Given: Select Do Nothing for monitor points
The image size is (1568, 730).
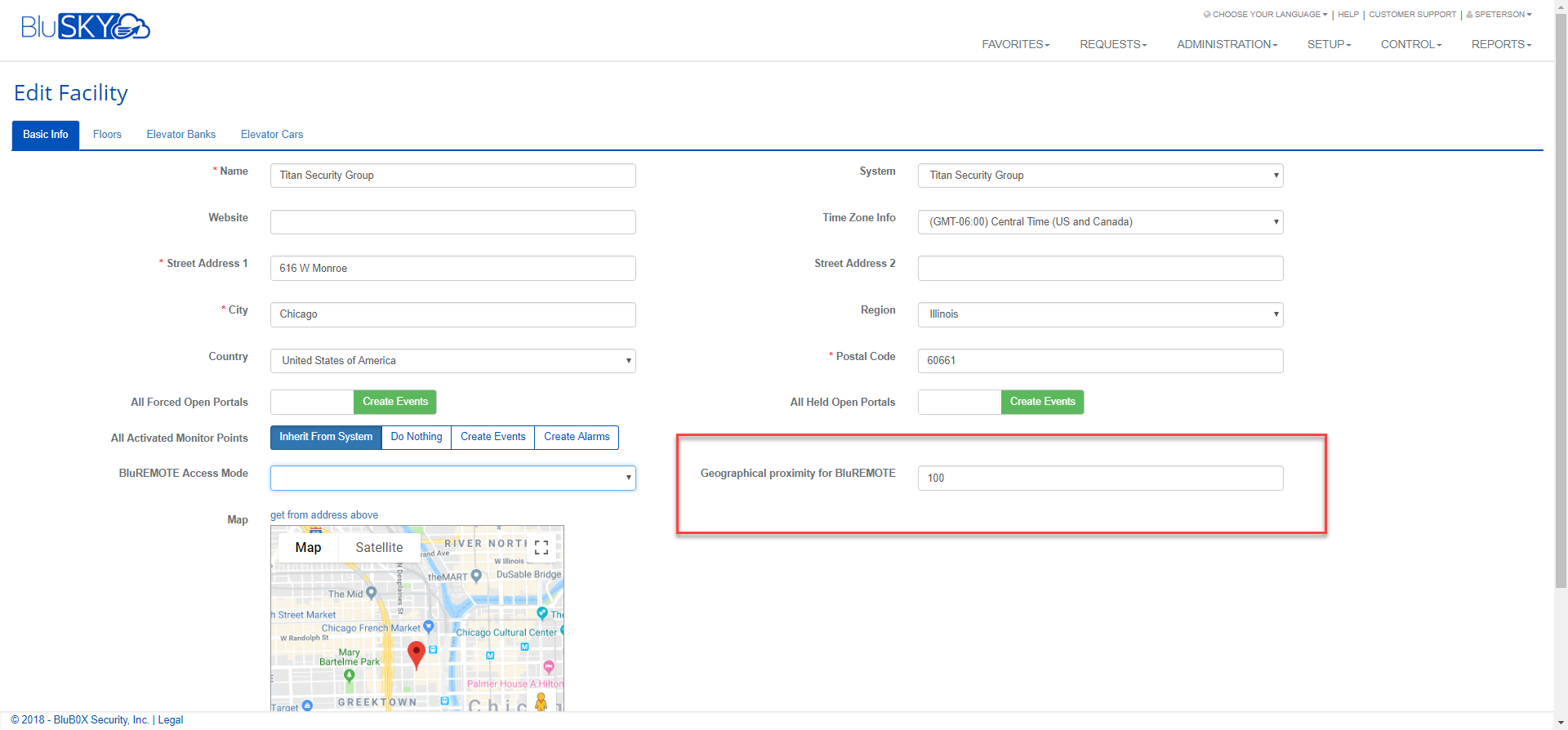Looking at the screenshot, I should 416,437.
